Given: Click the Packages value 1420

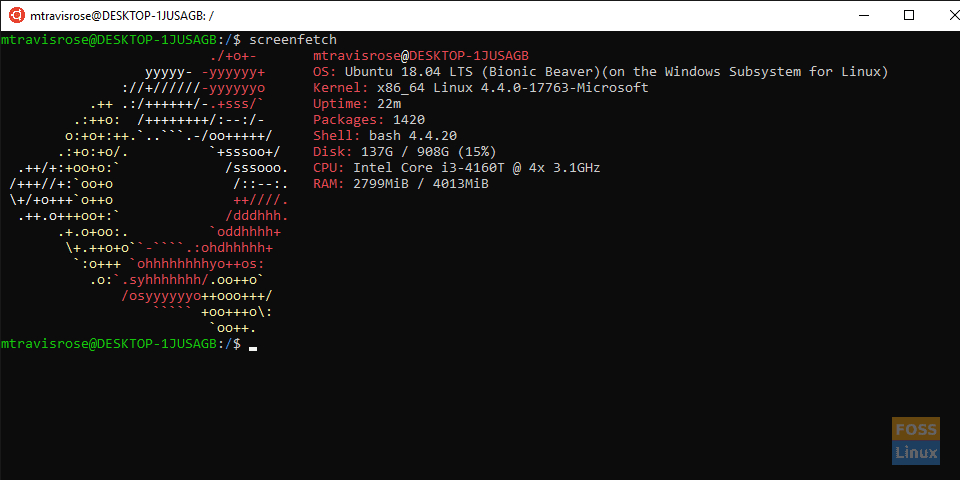Looking at the screenshot, I should [409, 119].
